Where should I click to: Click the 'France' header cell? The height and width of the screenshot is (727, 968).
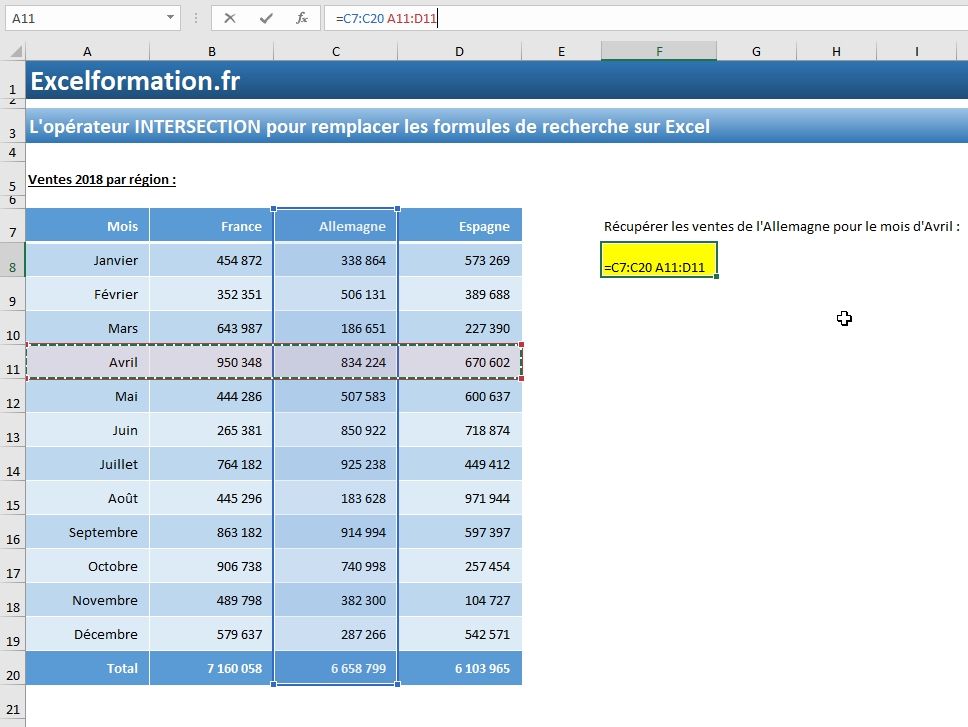pos(212,226)
